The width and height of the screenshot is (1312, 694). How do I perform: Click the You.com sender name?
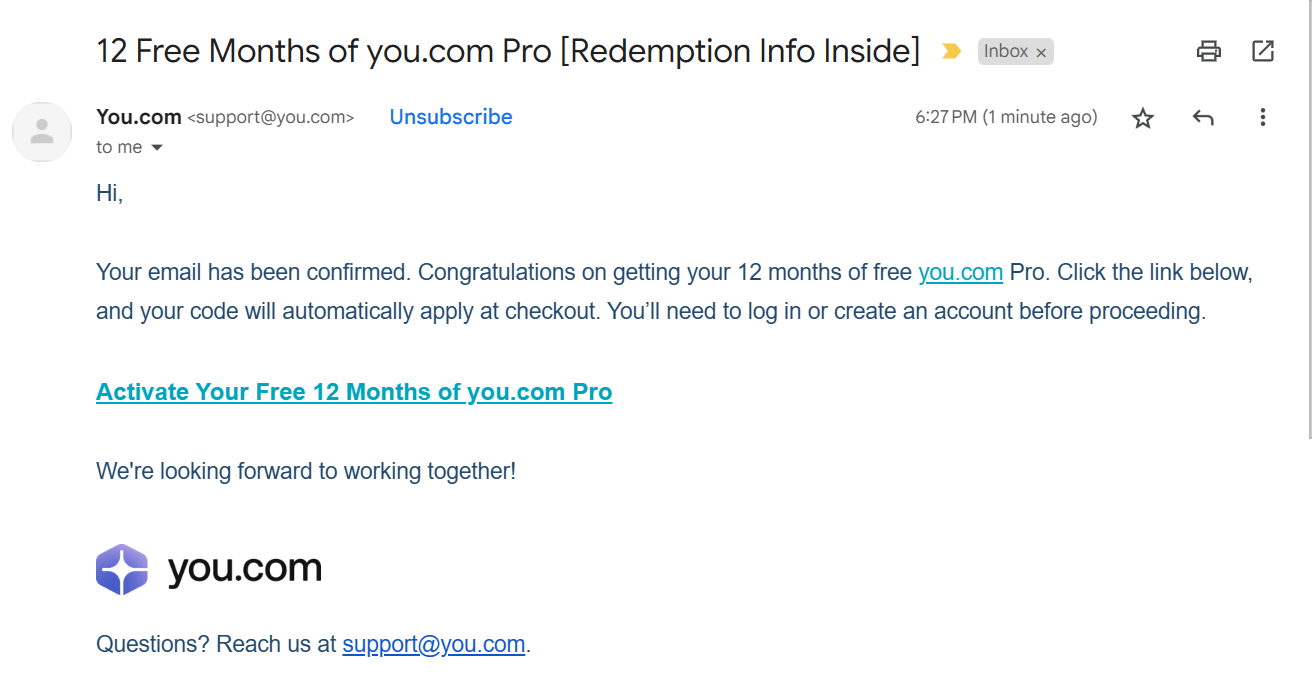(138, 117)
